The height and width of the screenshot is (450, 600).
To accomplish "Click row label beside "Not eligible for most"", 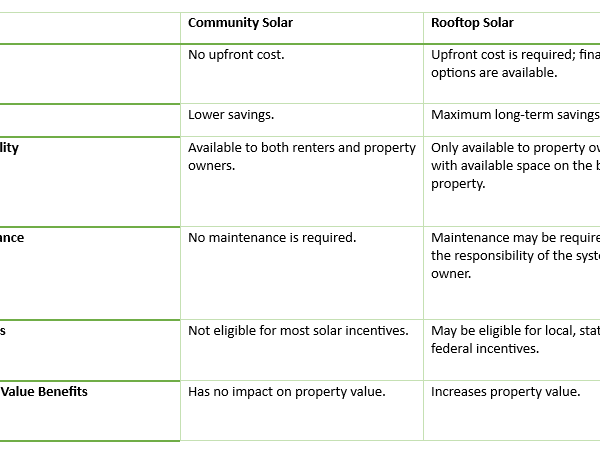I will (x=5, y=331).
